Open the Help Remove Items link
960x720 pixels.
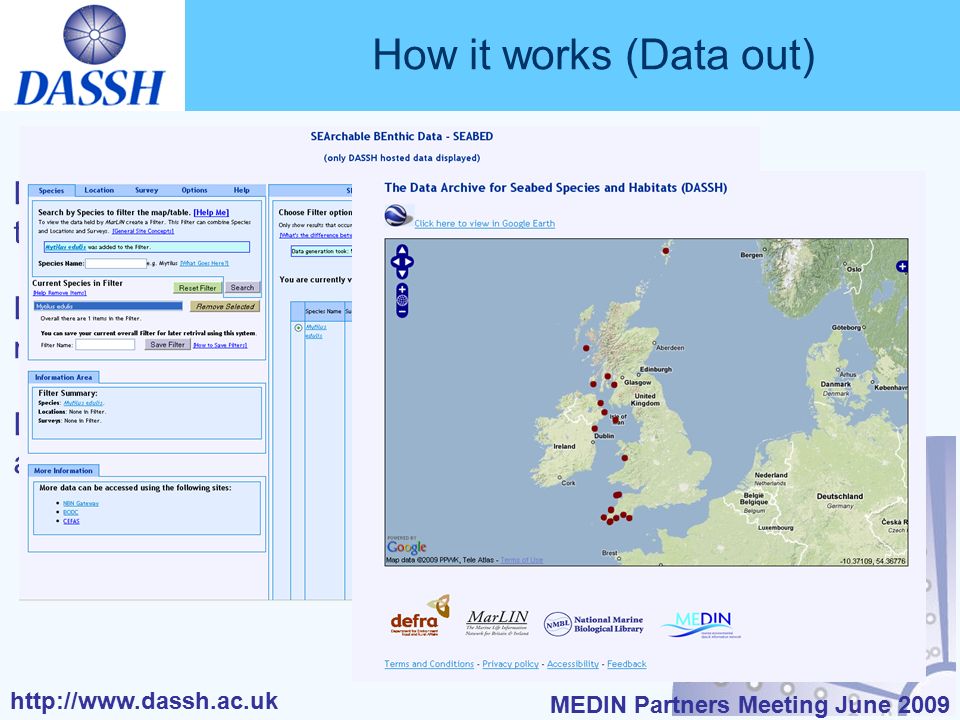click(x=59, y=293)
